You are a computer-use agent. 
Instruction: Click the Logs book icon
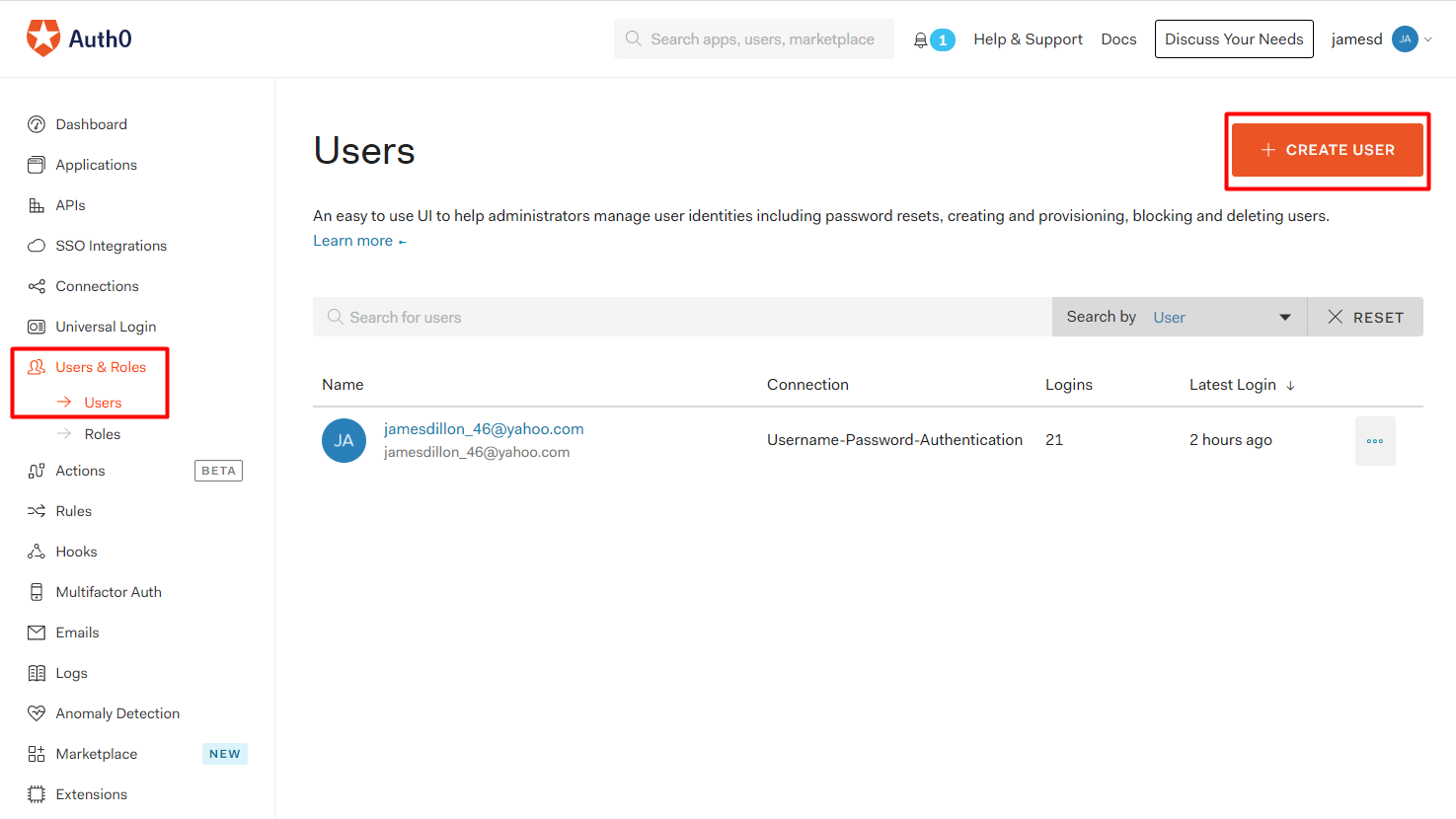37,673
